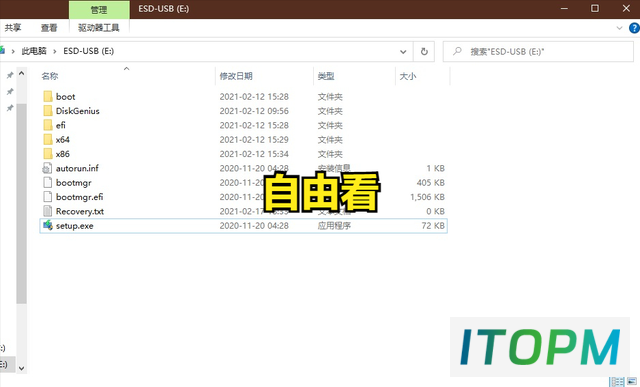Expand the ribbon chevron
This screenshot has height=387, width=640.
pos(619,28)
